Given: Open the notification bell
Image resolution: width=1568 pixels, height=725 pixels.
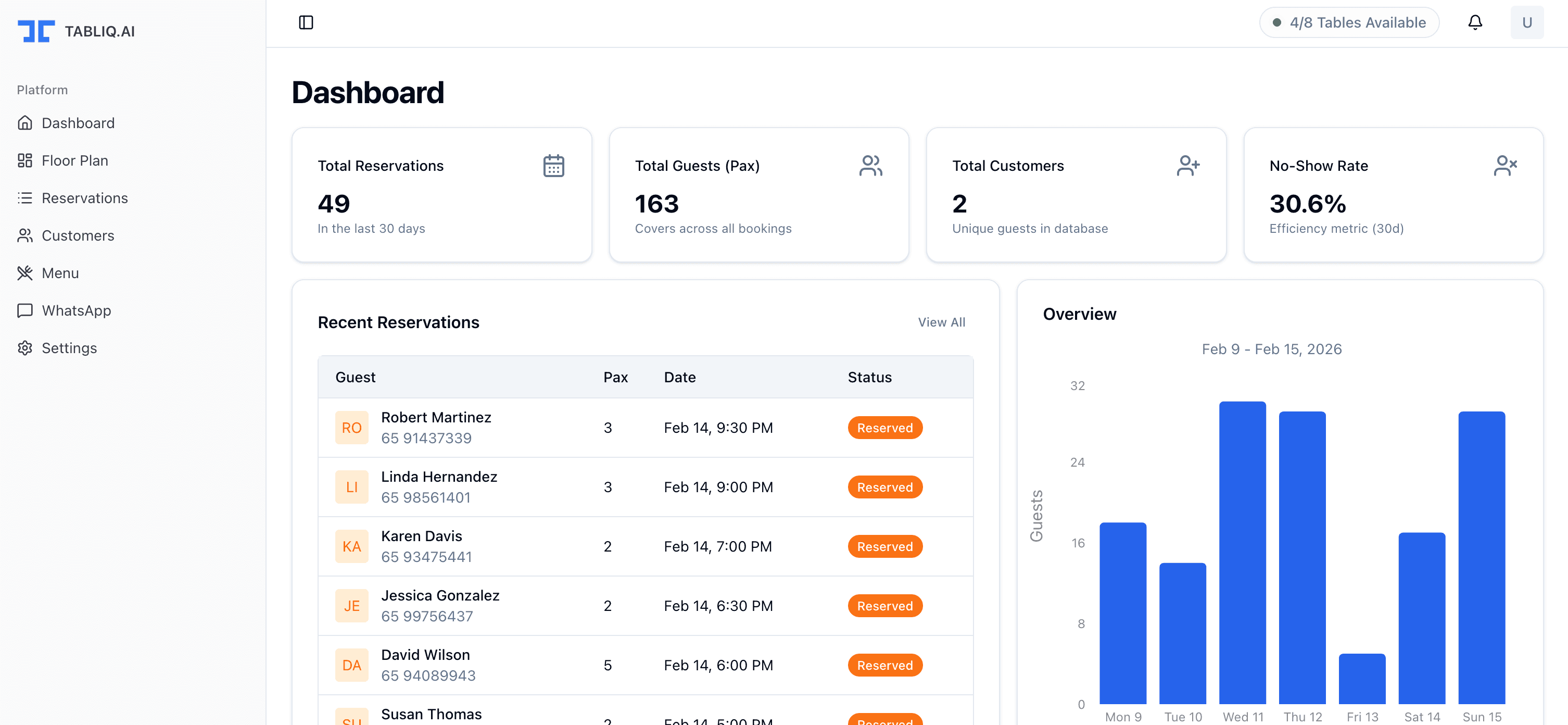Looking at the screenshot, I should pos(1475,22).
